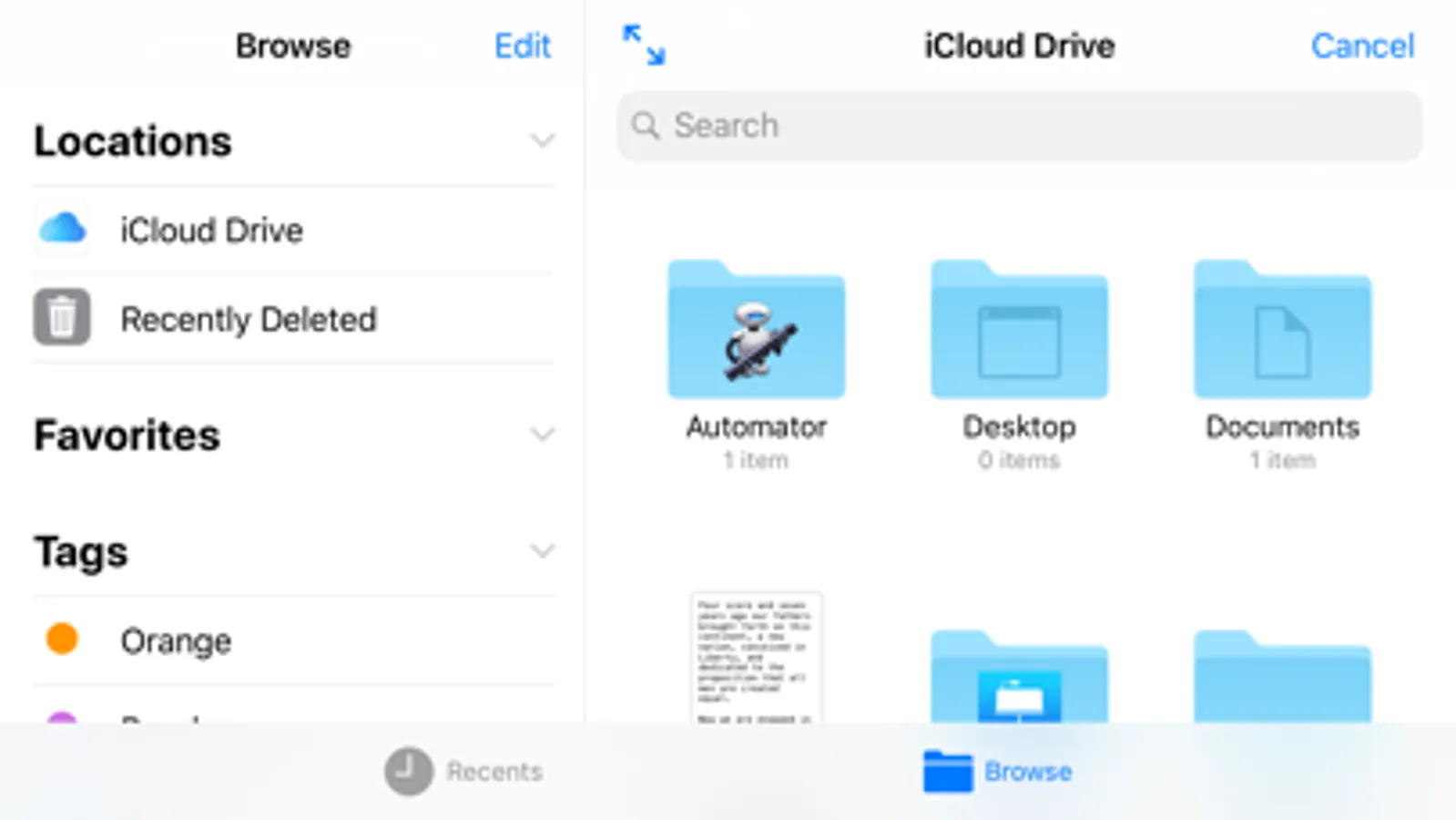Click the magnifying glass search icon

pos(646,126)
